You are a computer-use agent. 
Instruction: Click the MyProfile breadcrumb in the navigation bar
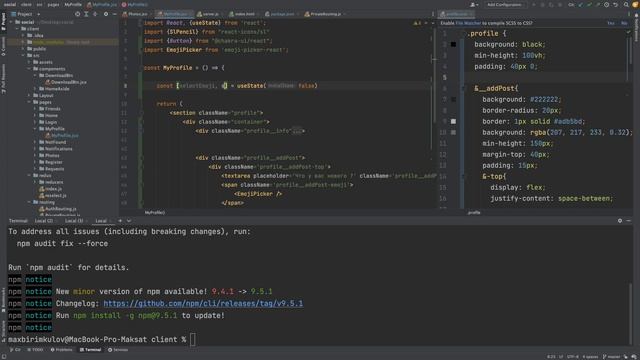(x=73, y=4)
